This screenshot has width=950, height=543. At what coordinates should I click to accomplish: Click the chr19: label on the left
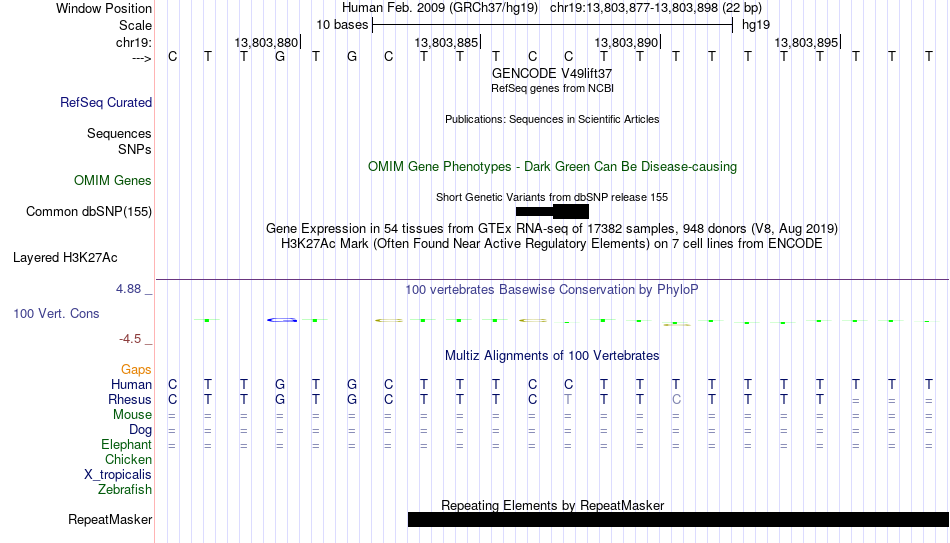click(133, 42)
